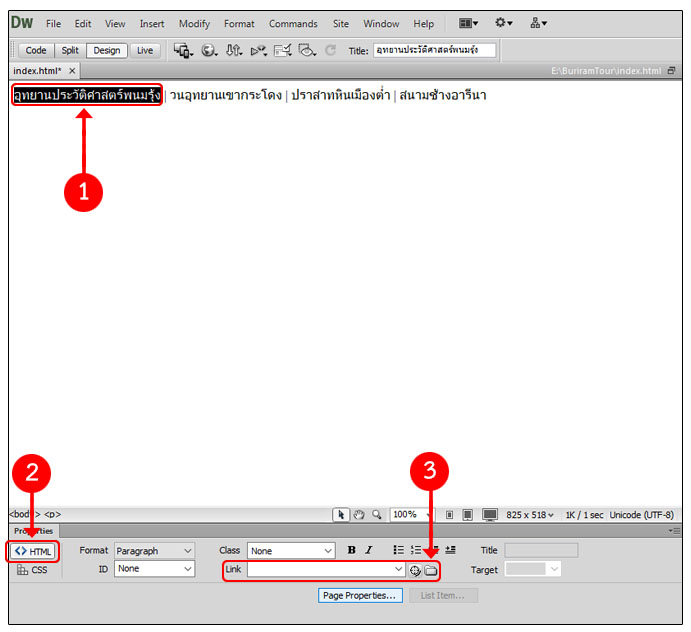Select the Zoom magnifier tool
The image size is (691, 632).
[376, 515]
